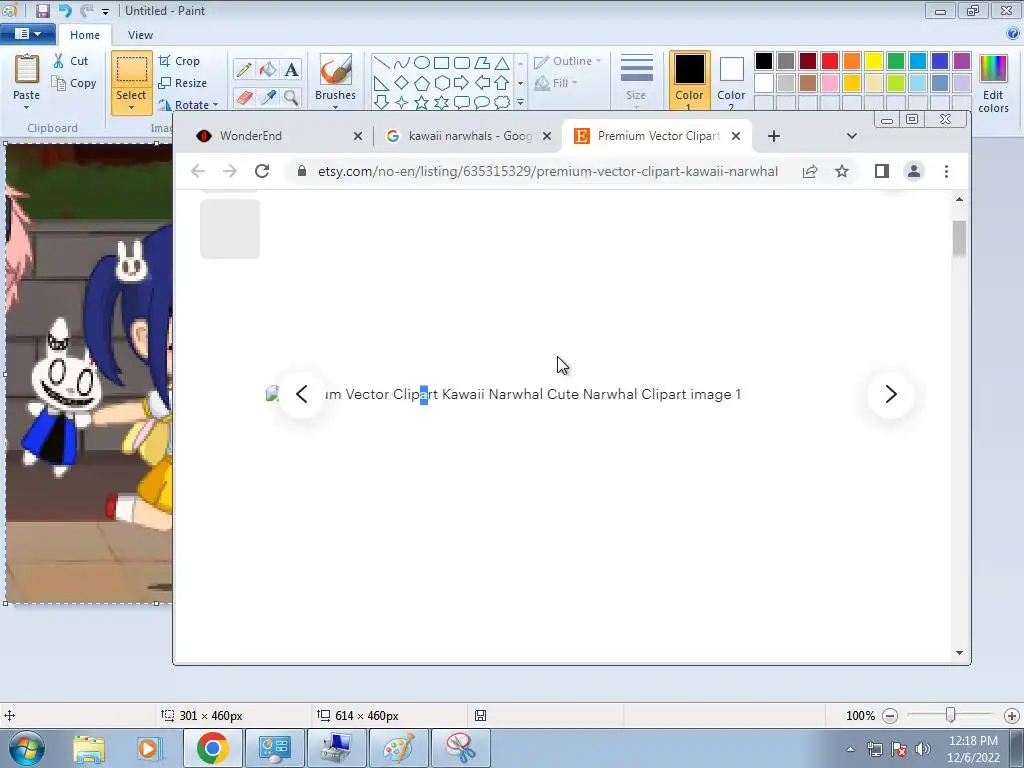Open a new Chrome tab
The height and width of the screenshot is (768, 1024).
pyautogui.click(x=774, y=136)
